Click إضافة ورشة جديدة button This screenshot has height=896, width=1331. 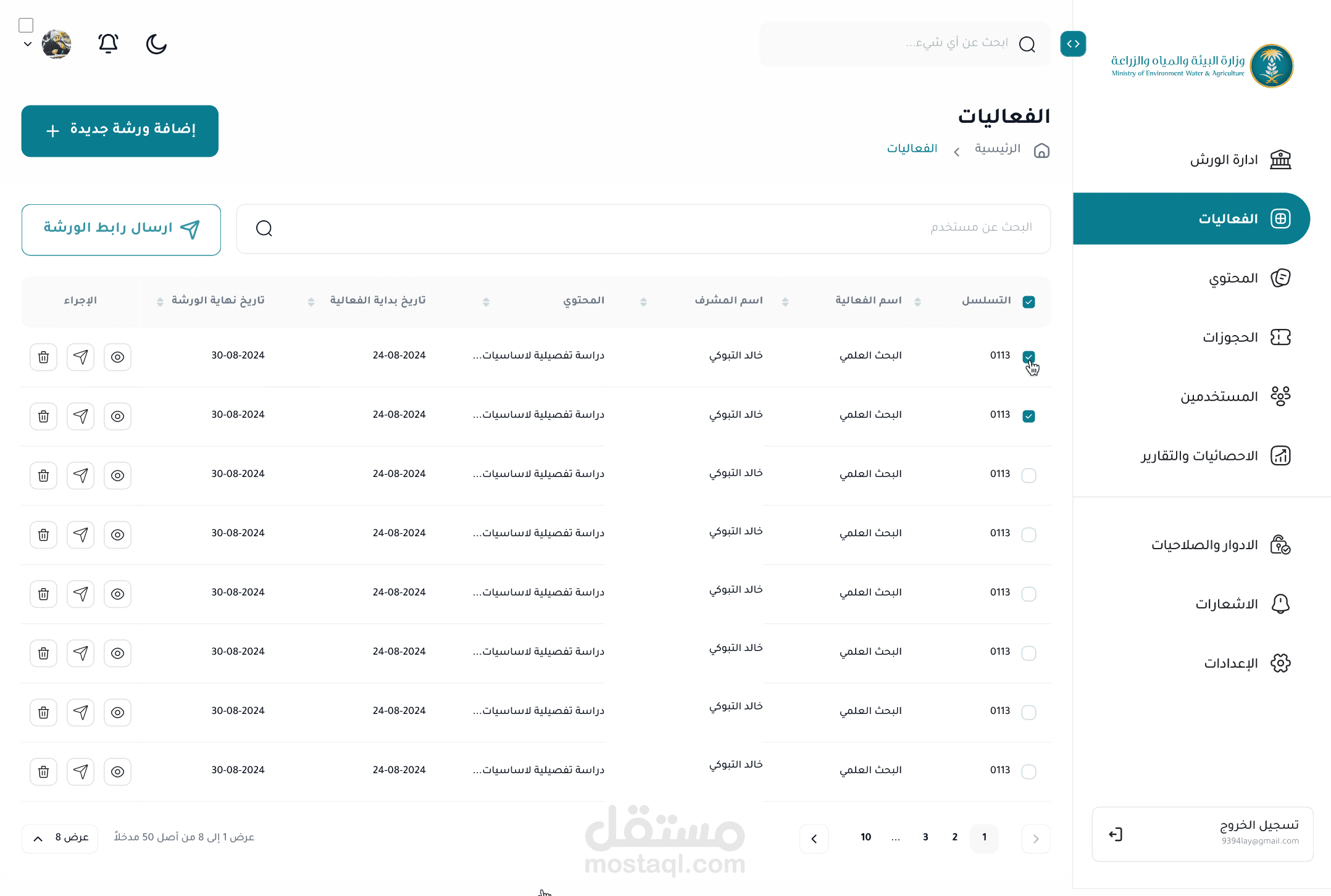click(x=120, y=131)
